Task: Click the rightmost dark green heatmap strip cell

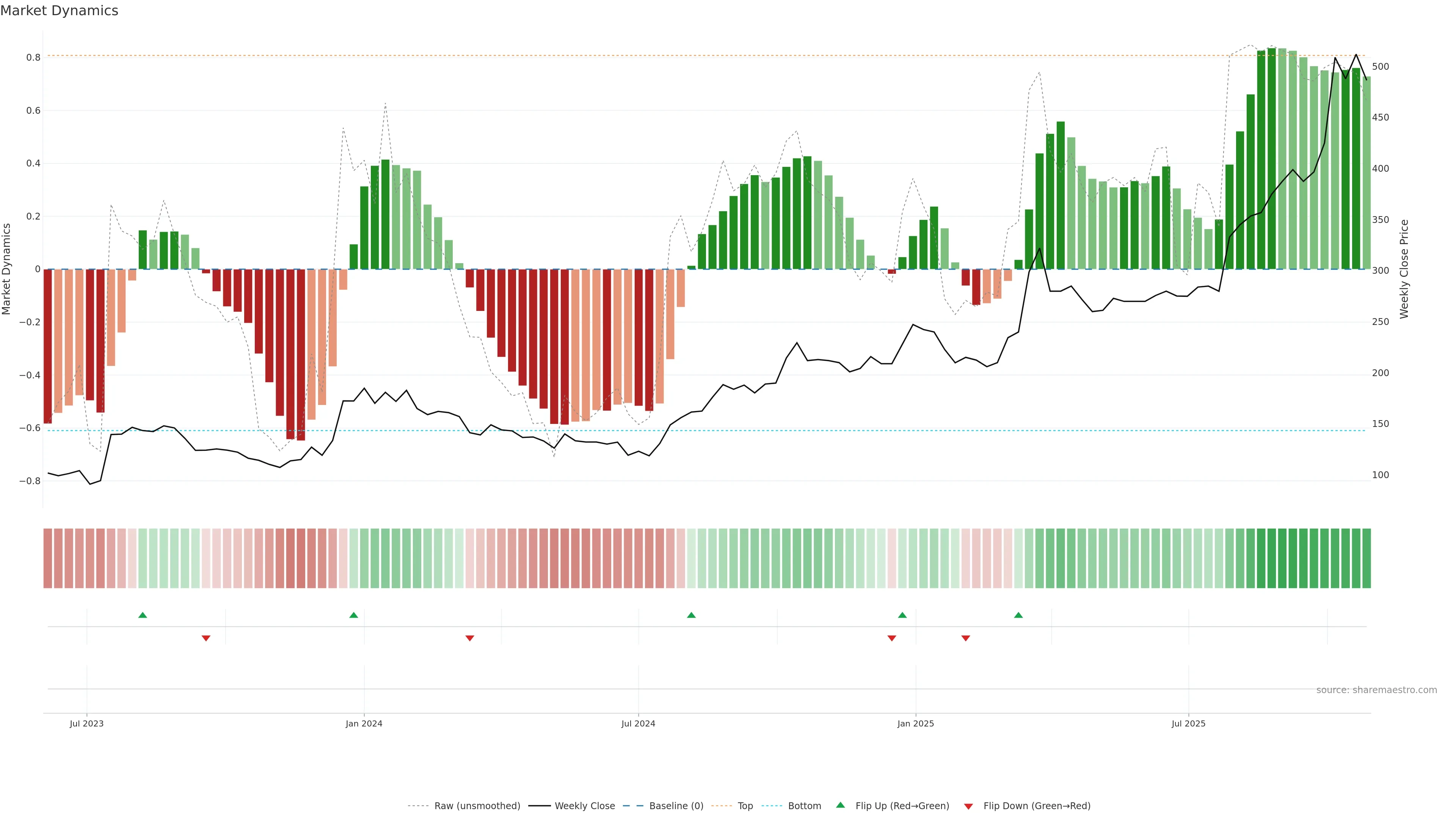Action: tap(1366, 559)
